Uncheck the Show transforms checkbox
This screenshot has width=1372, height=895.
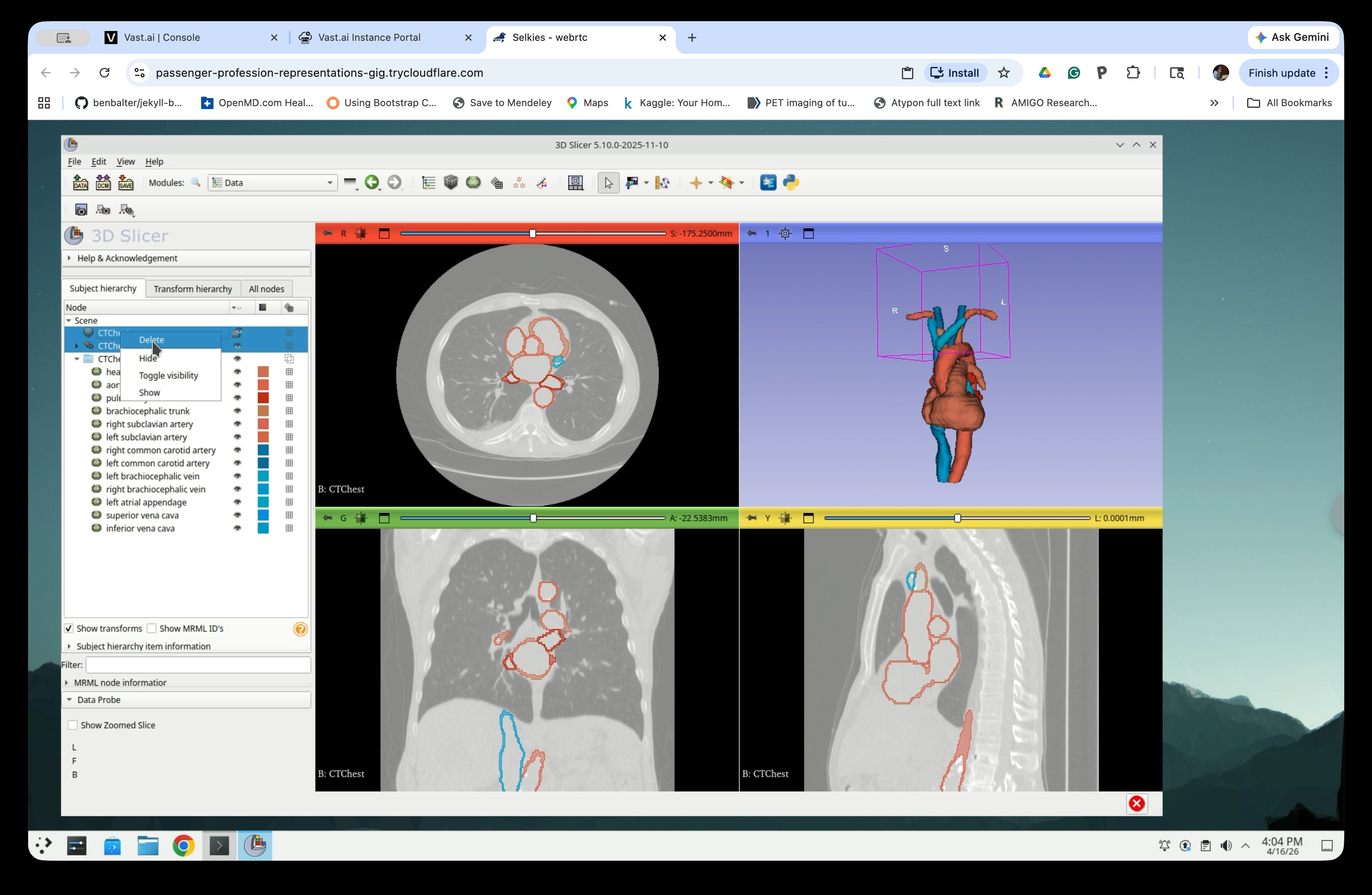point(69,628)
